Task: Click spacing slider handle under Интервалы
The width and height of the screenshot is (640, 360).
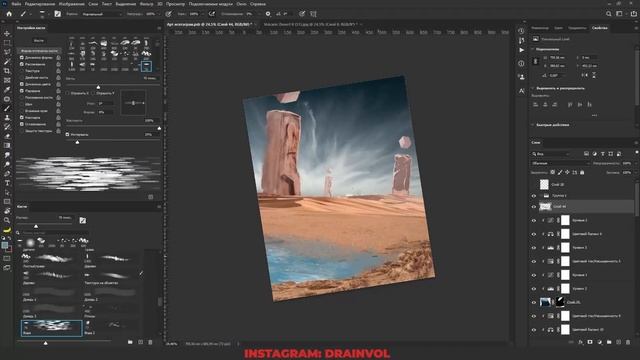Action: [x=78, y=142]
